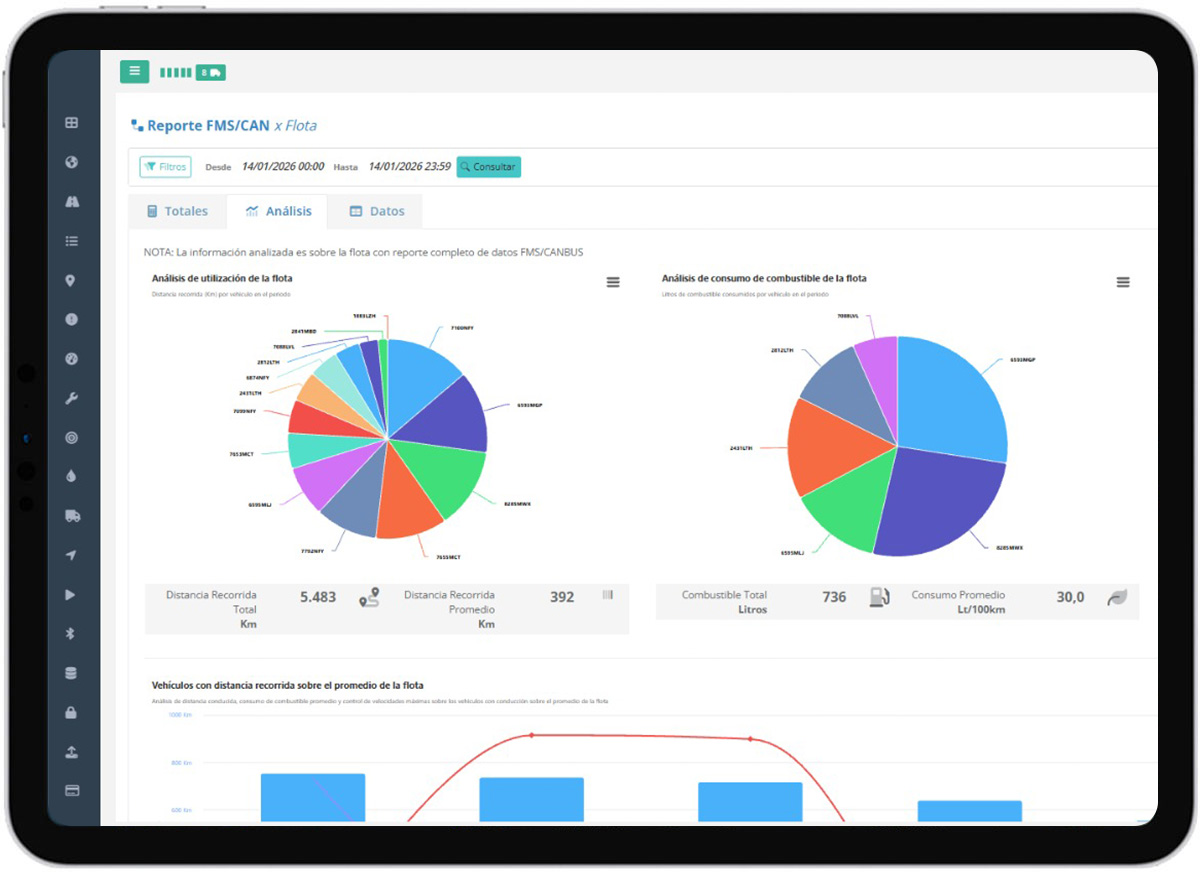Open fleet utilization chart hamburger menu
The image size is (1200, 872).
(x=613, y=283)
